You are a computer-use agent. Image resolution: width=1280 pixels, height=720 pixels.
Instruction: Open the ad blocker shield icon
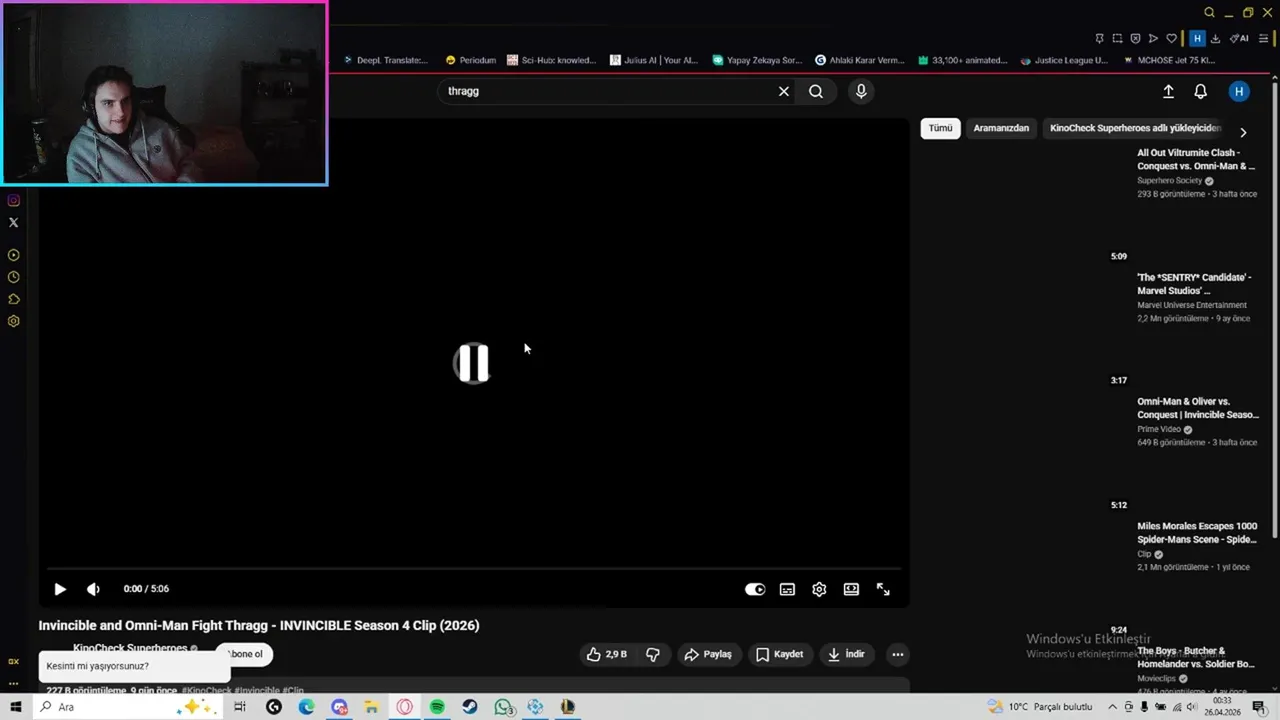point(1135,39)
